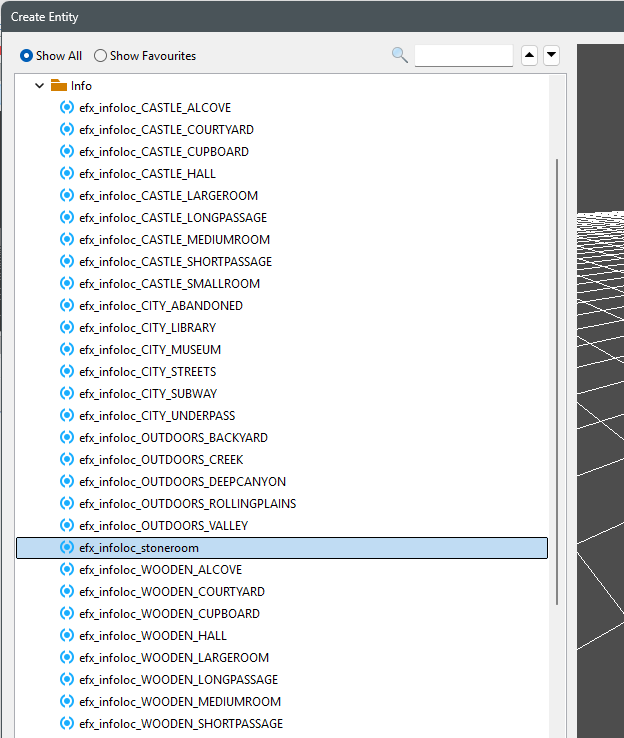Click icon beside efx_infoloc_CASTLE_CUPBOARD
Image resolution: width=624 pixels, height=738 pixels.
coord(67,151)
